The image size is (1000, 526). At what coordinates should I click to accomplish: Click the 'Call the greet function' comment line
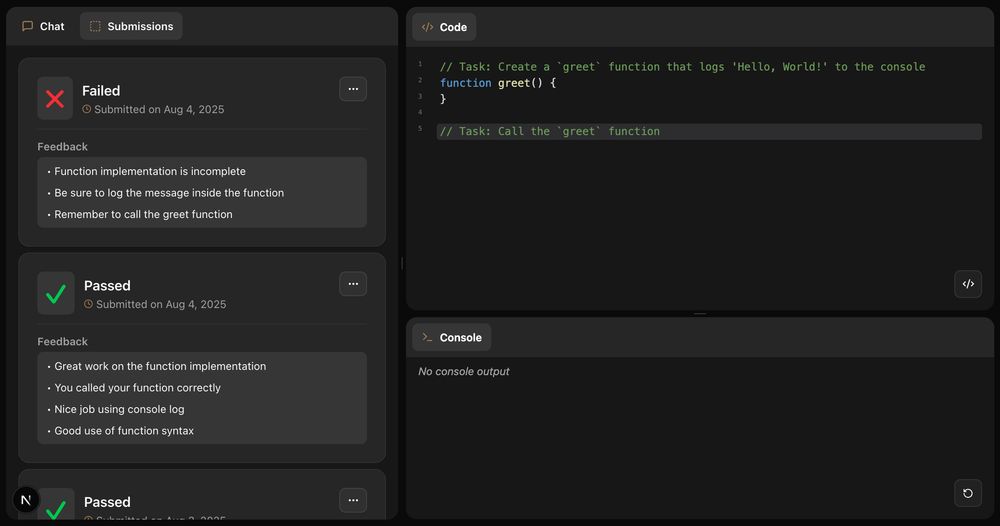click(709, 131)
